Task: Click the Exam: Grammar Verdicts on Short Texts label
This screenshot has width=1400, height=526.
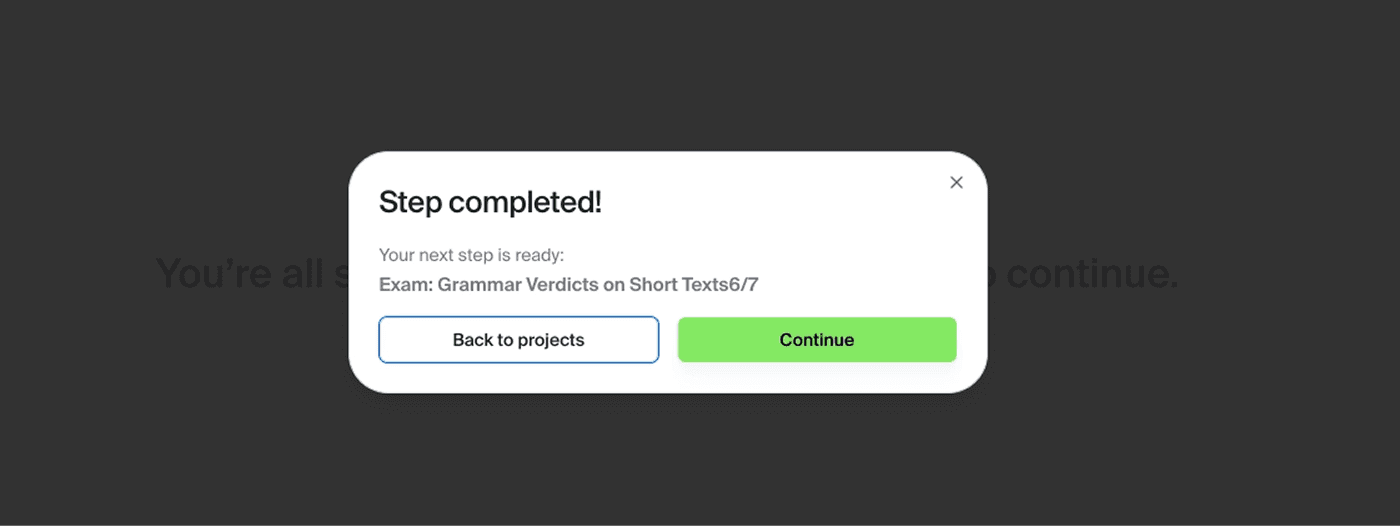Action: point(553,285)
